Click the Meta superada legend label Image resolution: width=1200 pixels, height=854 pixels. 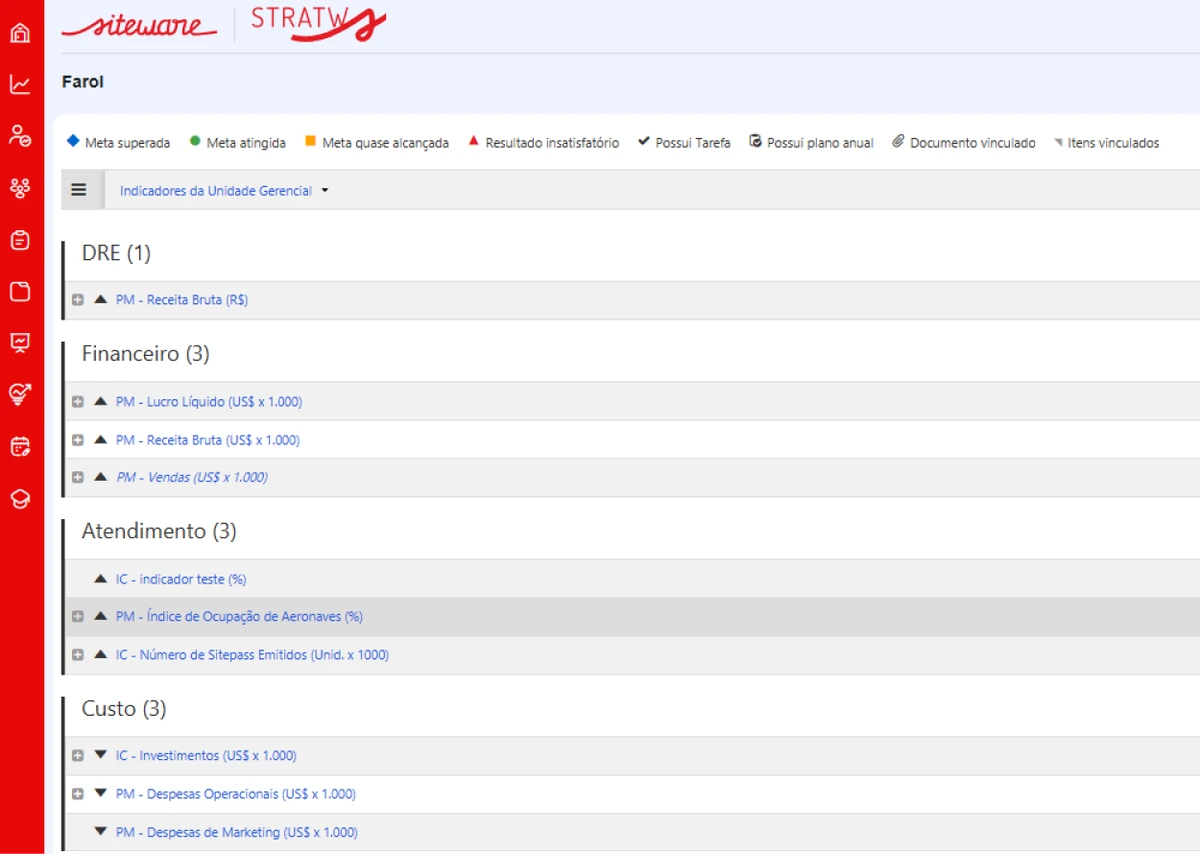[x=128, y=143]
